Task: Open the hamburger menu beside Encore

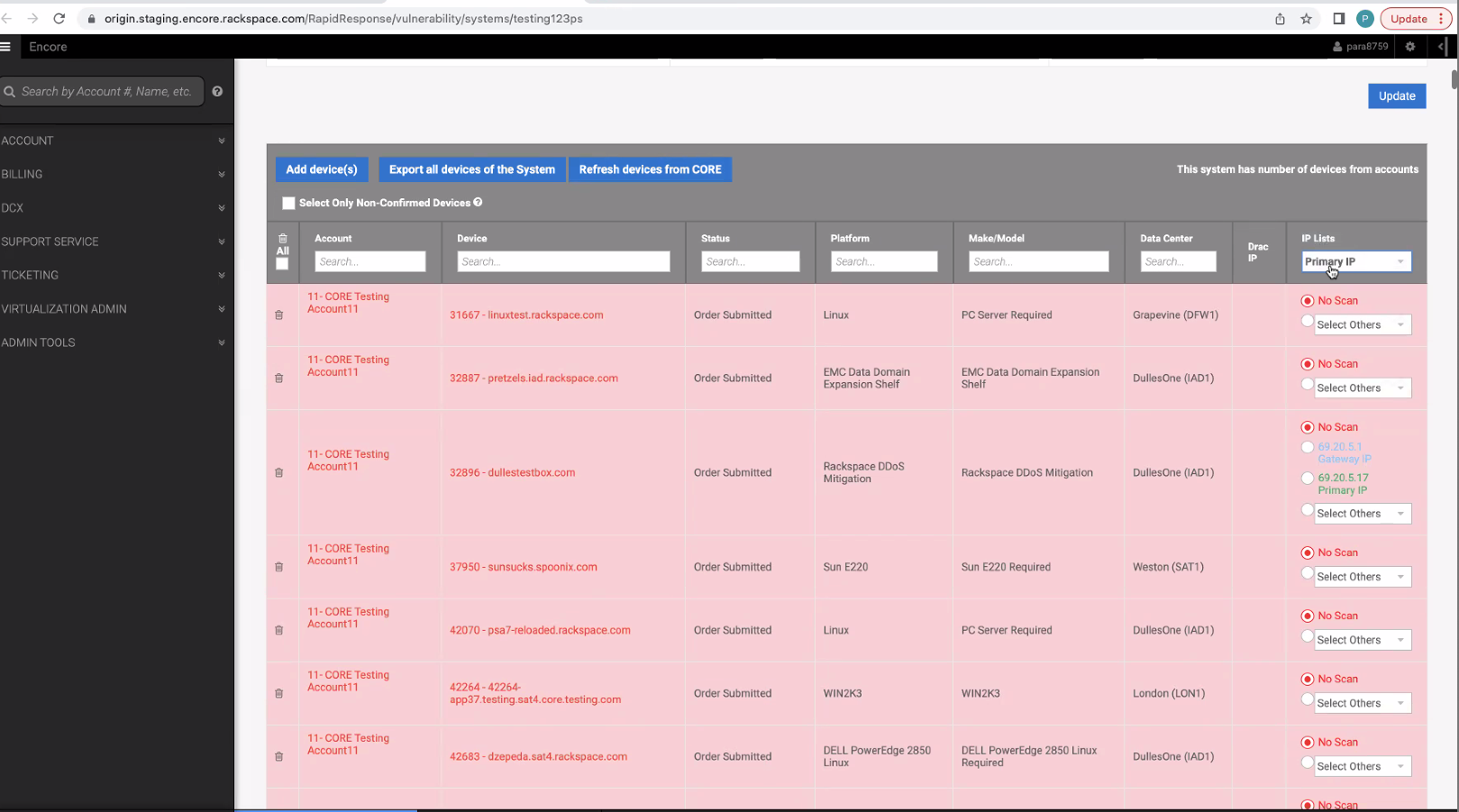Action: coord(5,47)
